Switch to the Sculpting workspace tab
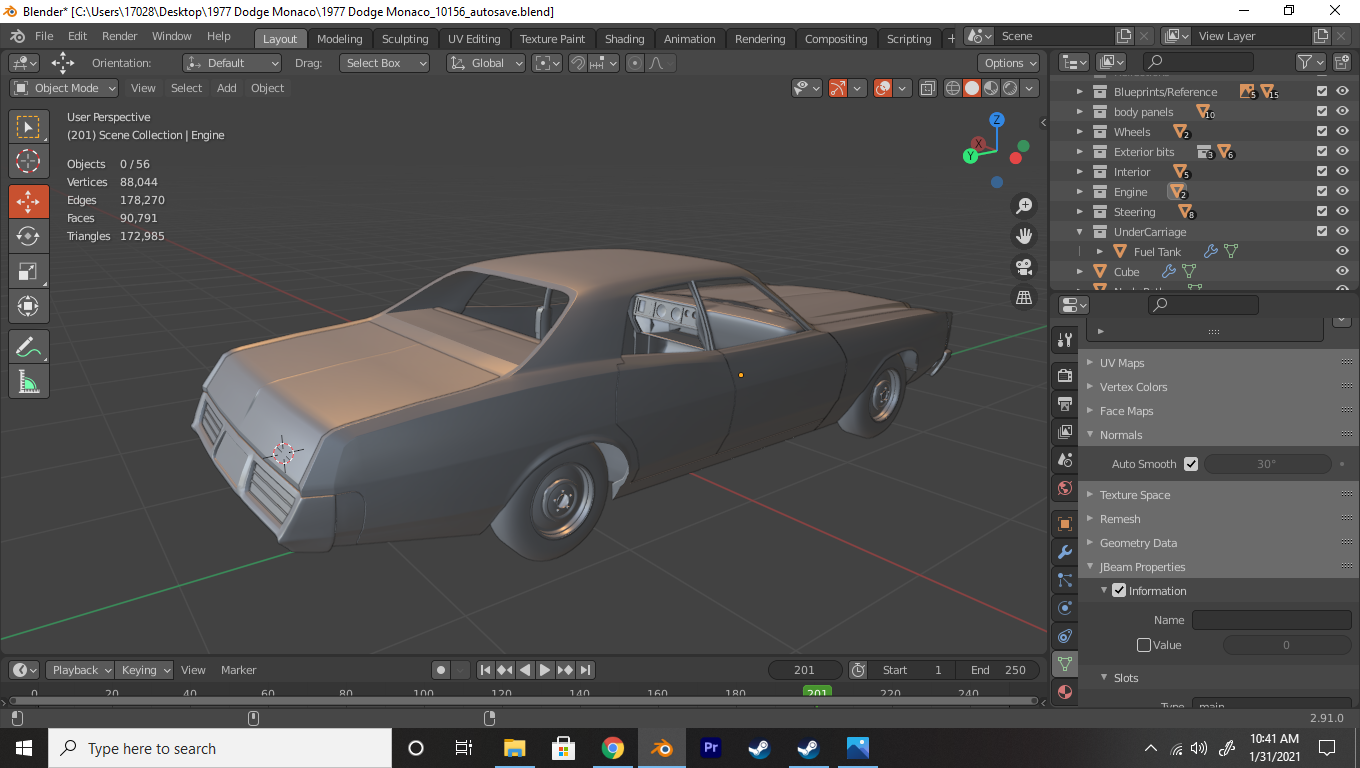 (405, 39)
